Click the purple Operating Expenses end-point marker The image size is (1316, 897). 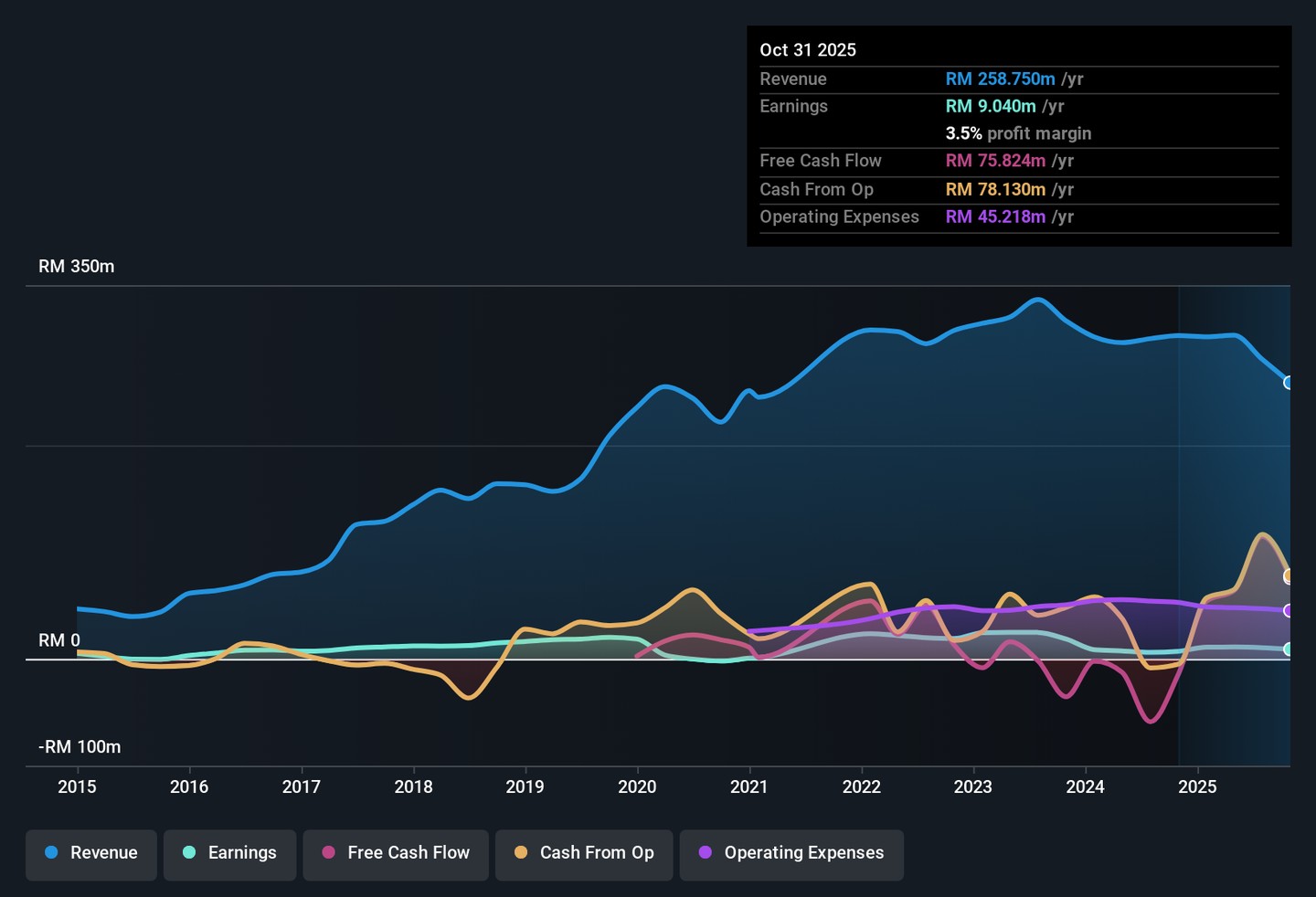point(1289,610)
